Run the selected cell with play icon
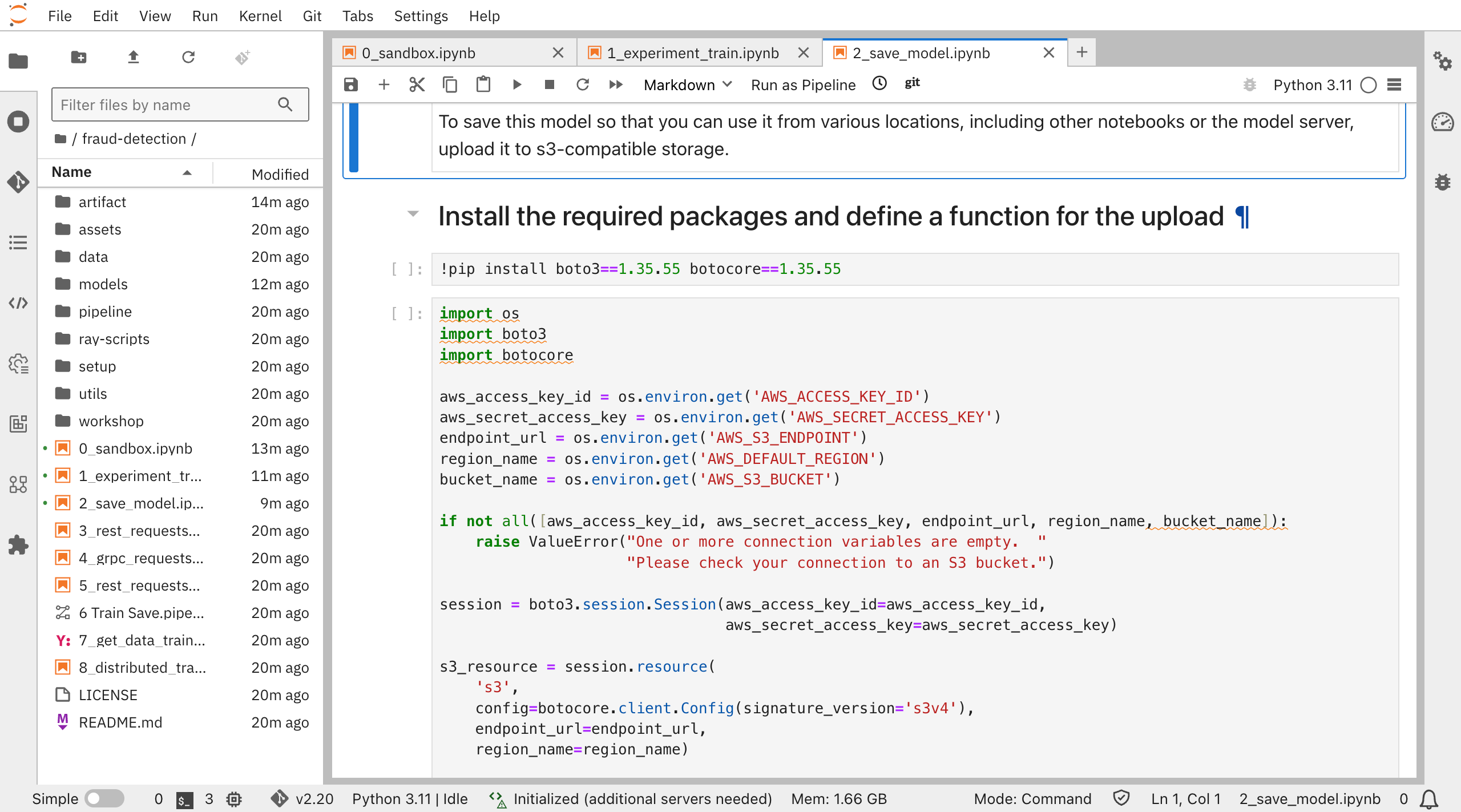1461x812 pixels. pos(516,84)
